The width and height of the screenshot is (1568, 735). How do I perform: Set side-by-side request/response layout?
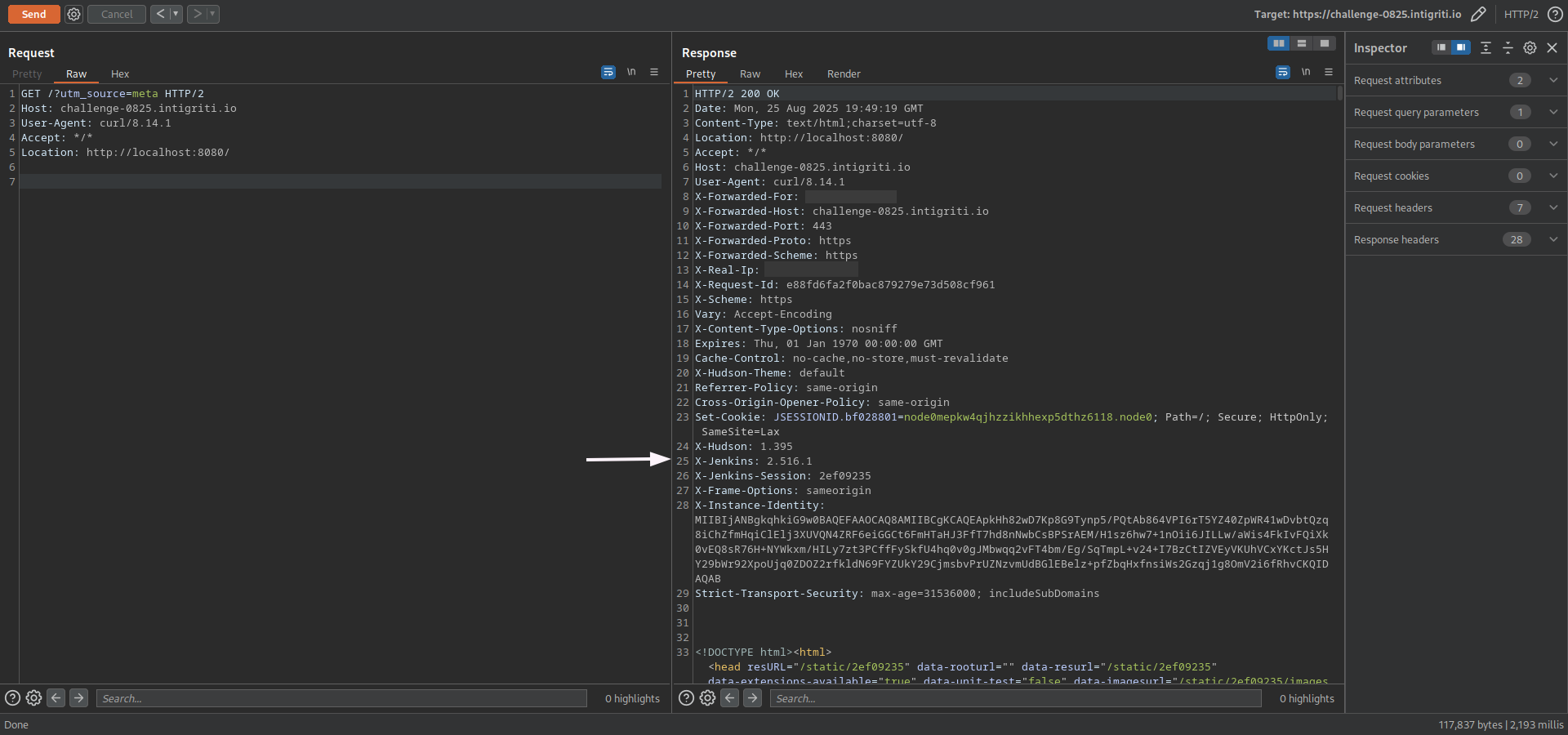1278,43
